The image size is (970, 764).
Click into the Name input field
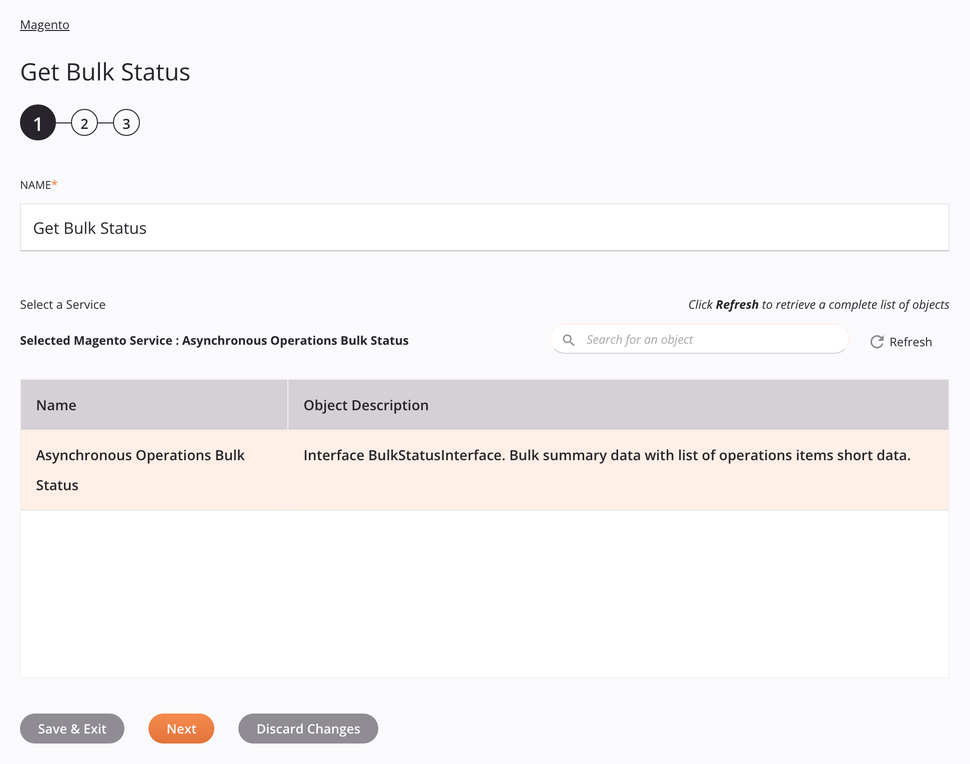(484, 228)
